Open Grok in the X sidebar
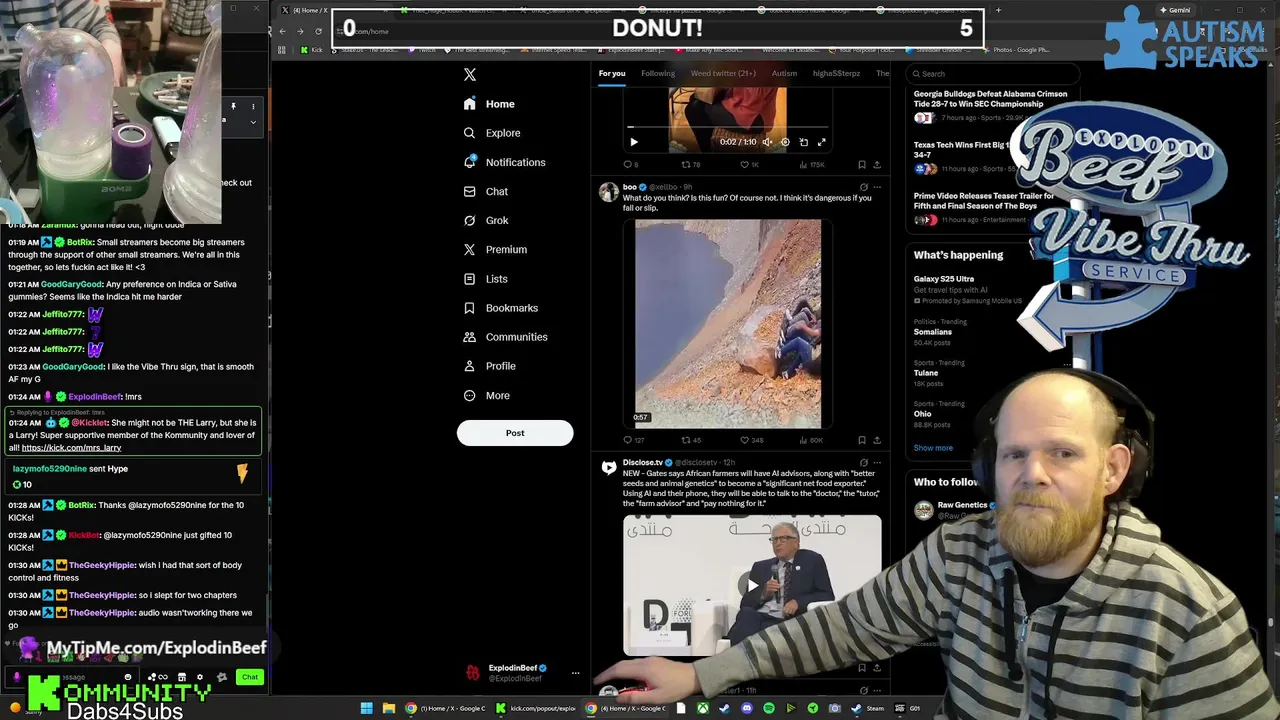The width and height of the screenshot is (1280, 720). click(x=486, y=220)
